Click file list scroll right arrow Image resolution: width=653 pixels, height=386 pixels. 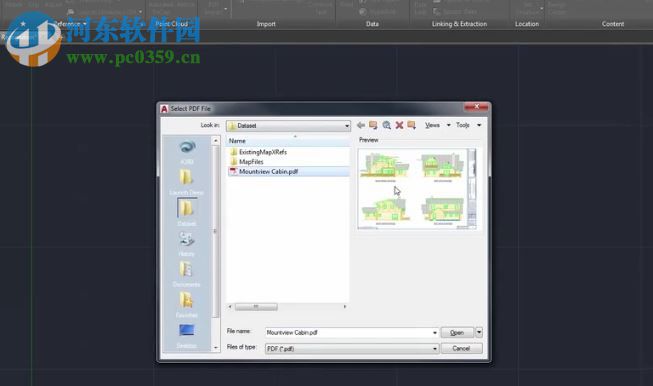coord(345,307)
